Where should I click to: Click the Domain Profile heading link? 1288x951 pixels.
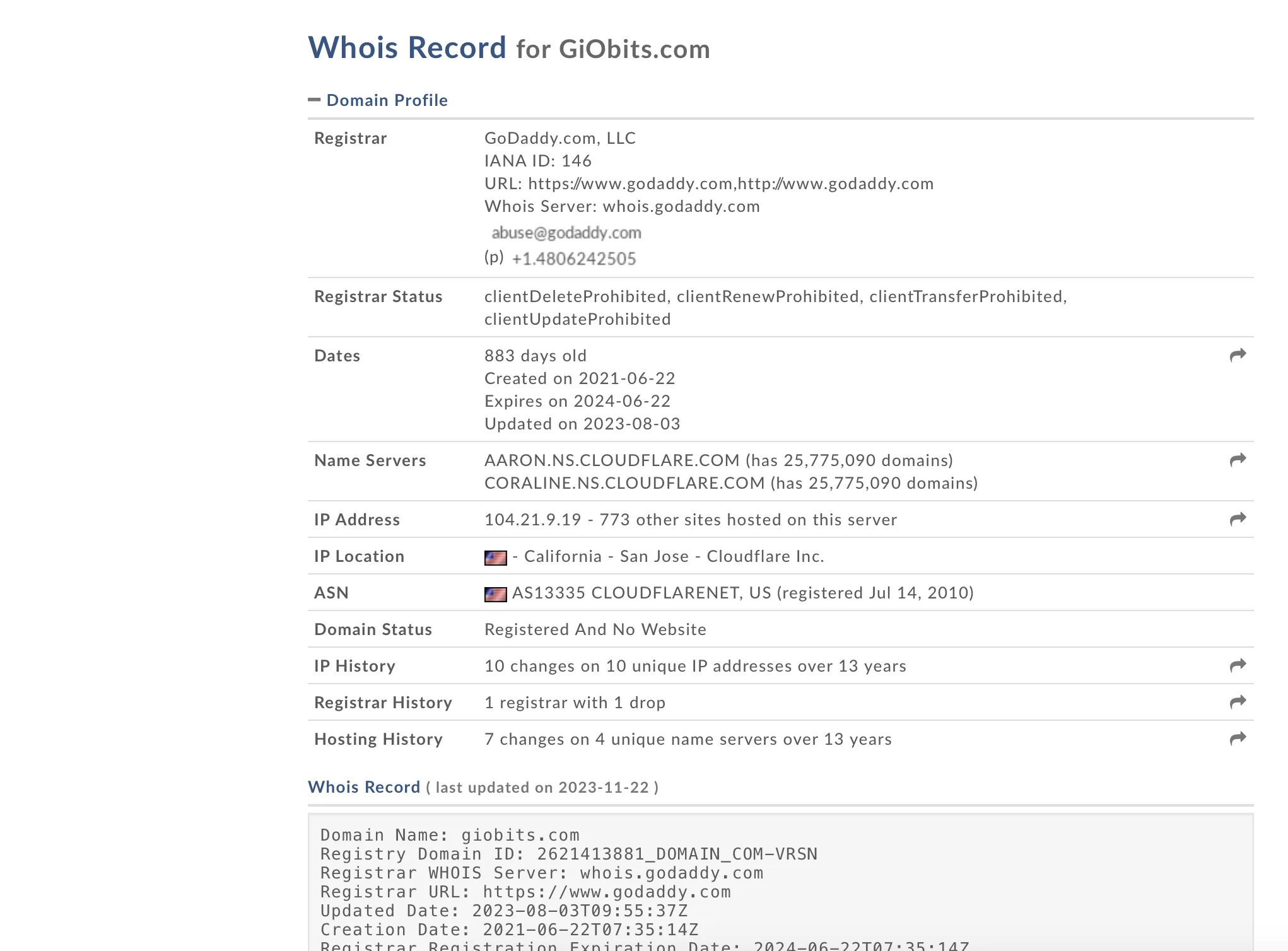point(387,100)
